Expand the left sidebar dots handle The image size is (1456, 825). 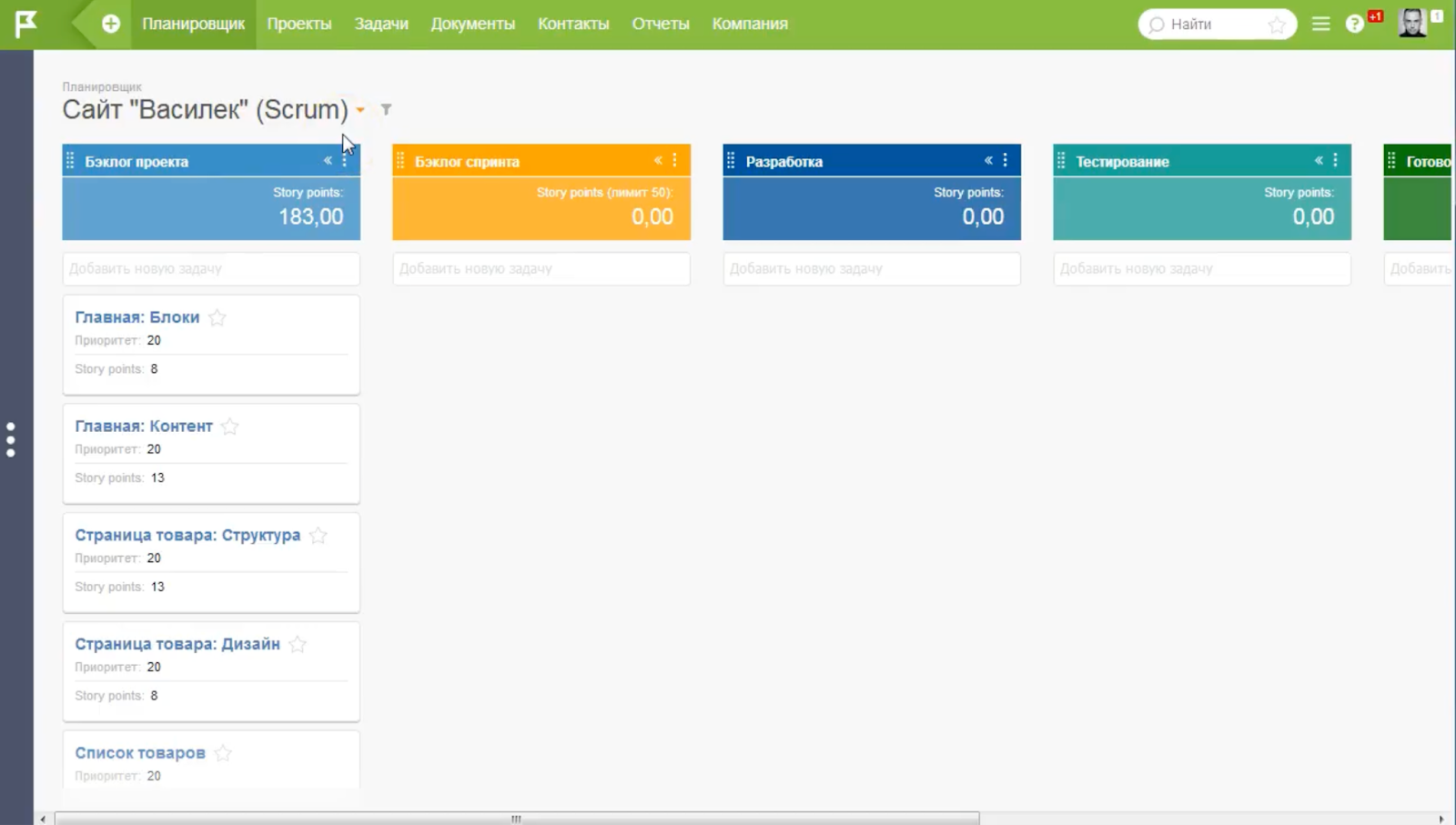pos(11,439)
